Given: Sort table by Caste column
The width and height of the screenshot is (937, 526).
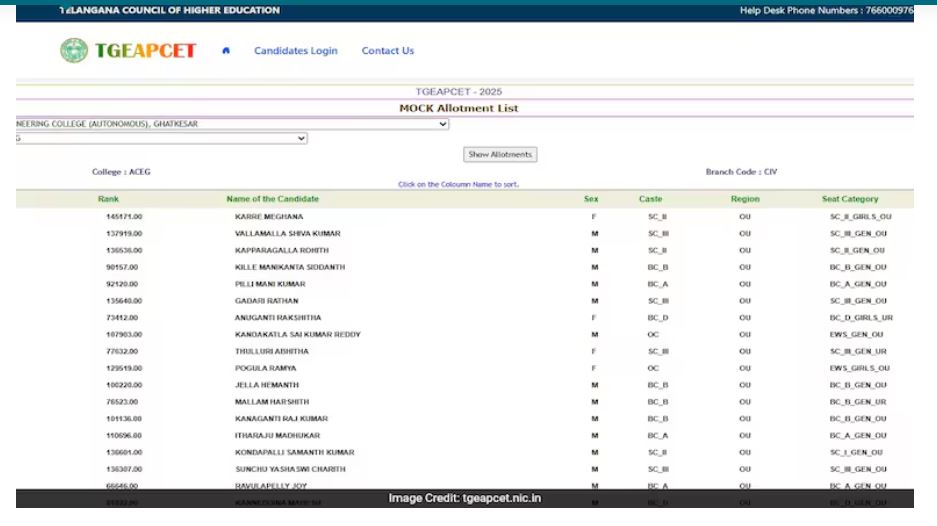Looking at the screenshot, I should pos(650,199).
